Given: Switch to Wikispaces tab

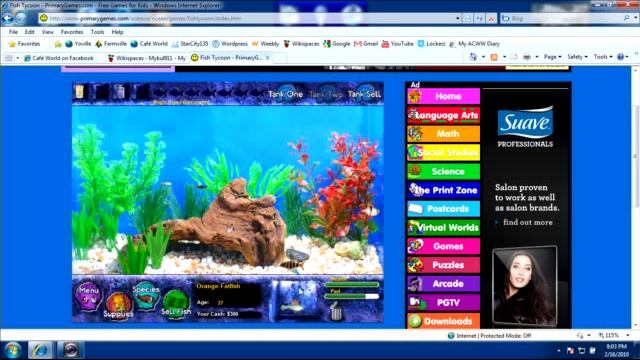Looking at the screenshot, I should click(147, 58).
